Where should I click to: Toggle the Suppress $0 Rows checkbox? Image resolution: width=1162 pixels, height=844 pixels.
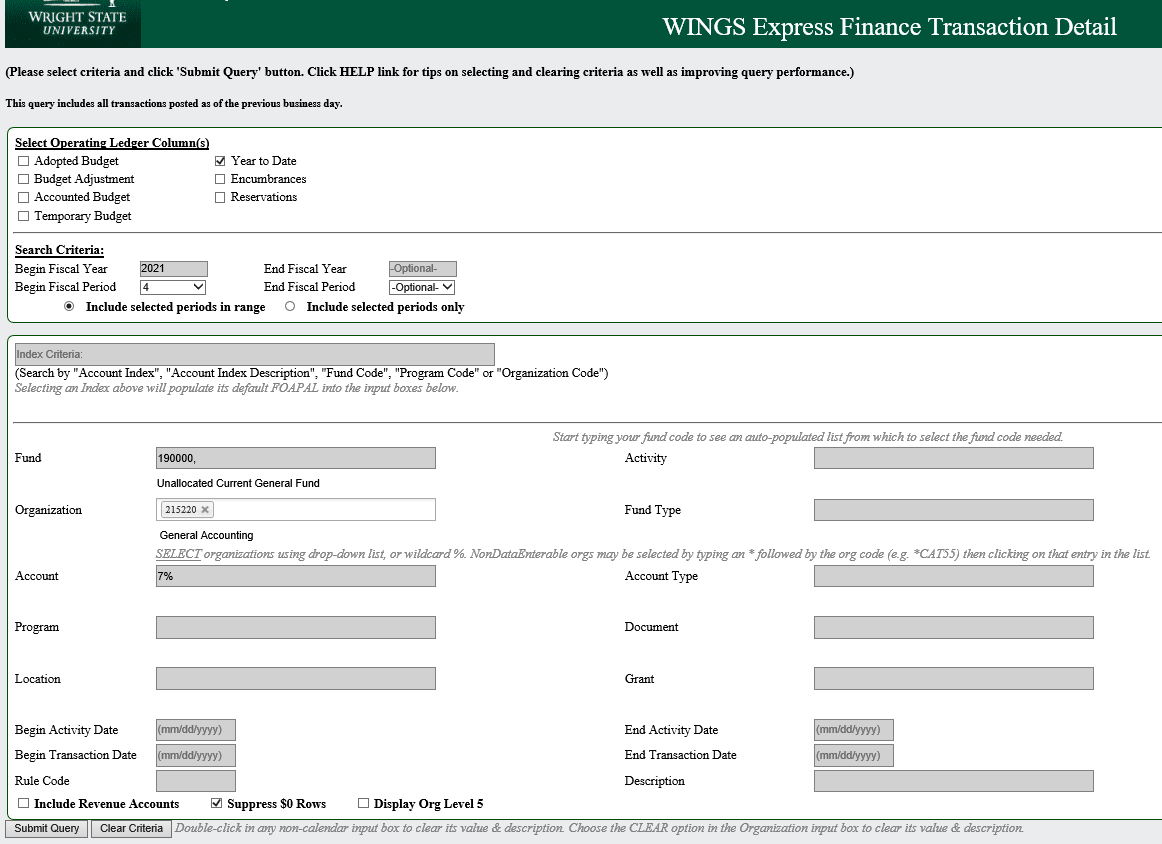pyautogui.click(x=216, y=804)
